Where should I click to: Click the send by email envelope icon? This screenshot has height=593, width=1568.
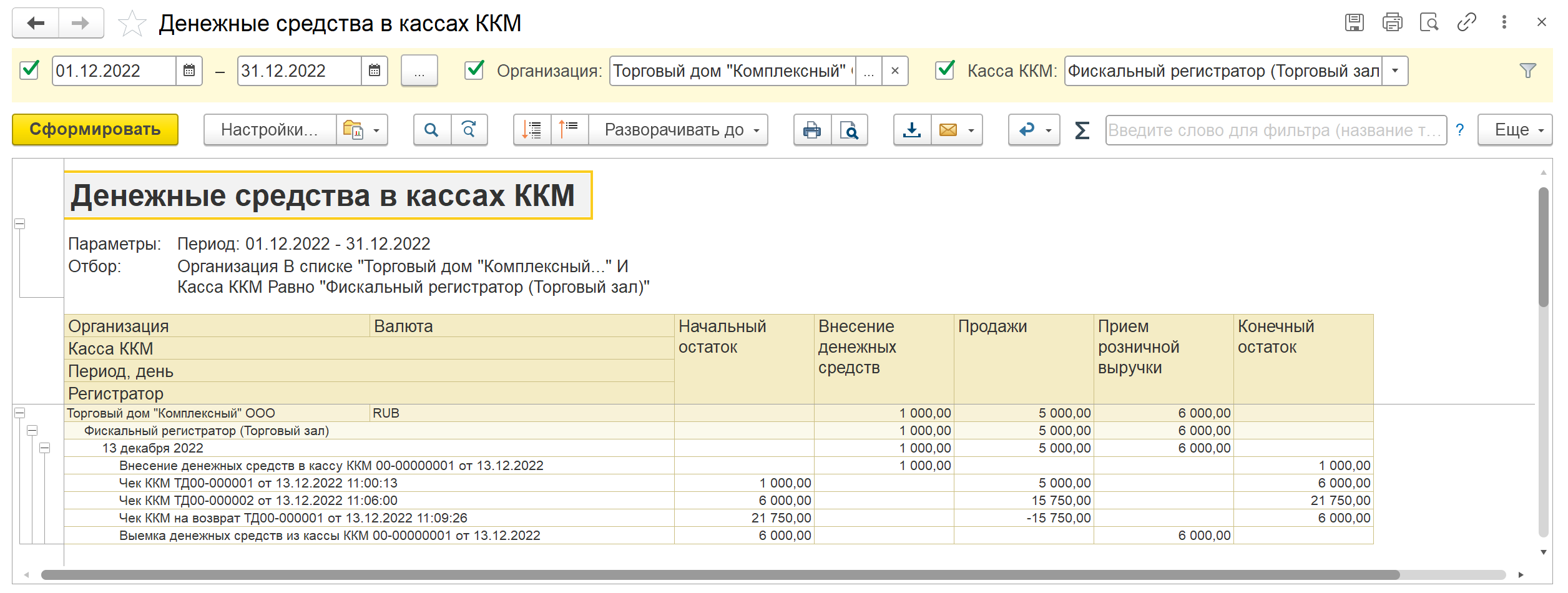[x=948, y=130]
